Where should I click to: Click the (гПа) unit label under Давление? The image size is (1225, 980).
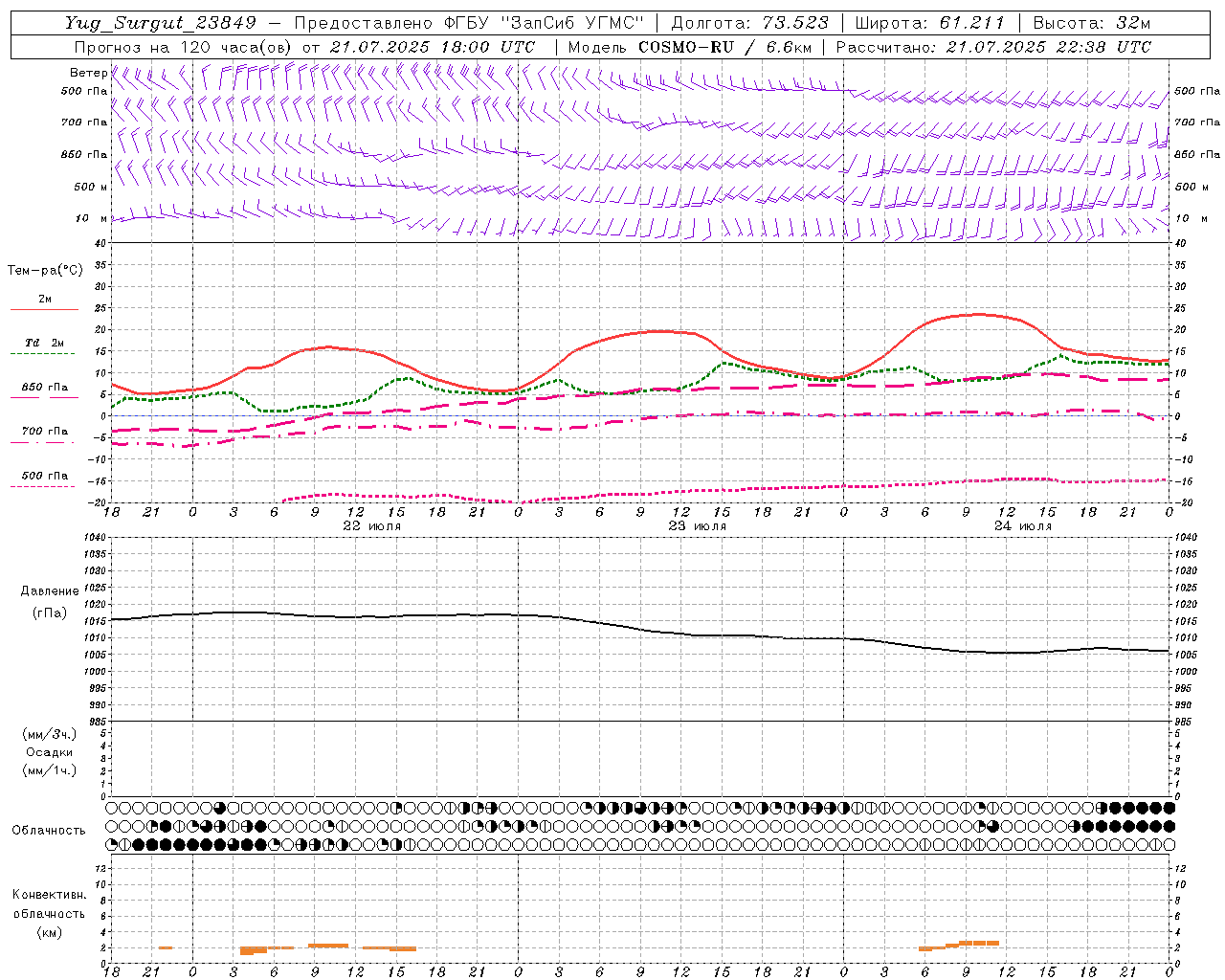click(50, 612)
